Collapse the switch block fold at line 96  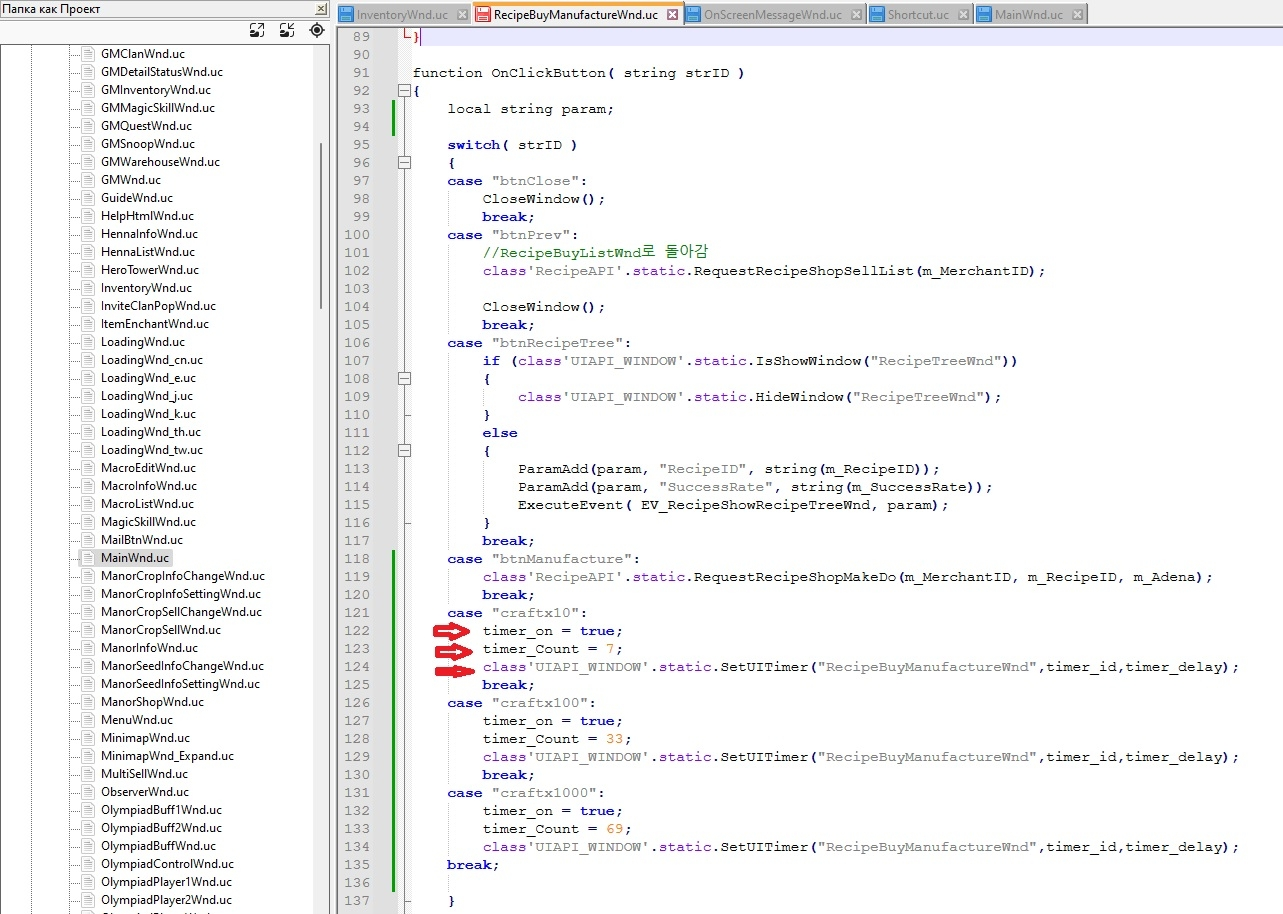click(404, 163)
